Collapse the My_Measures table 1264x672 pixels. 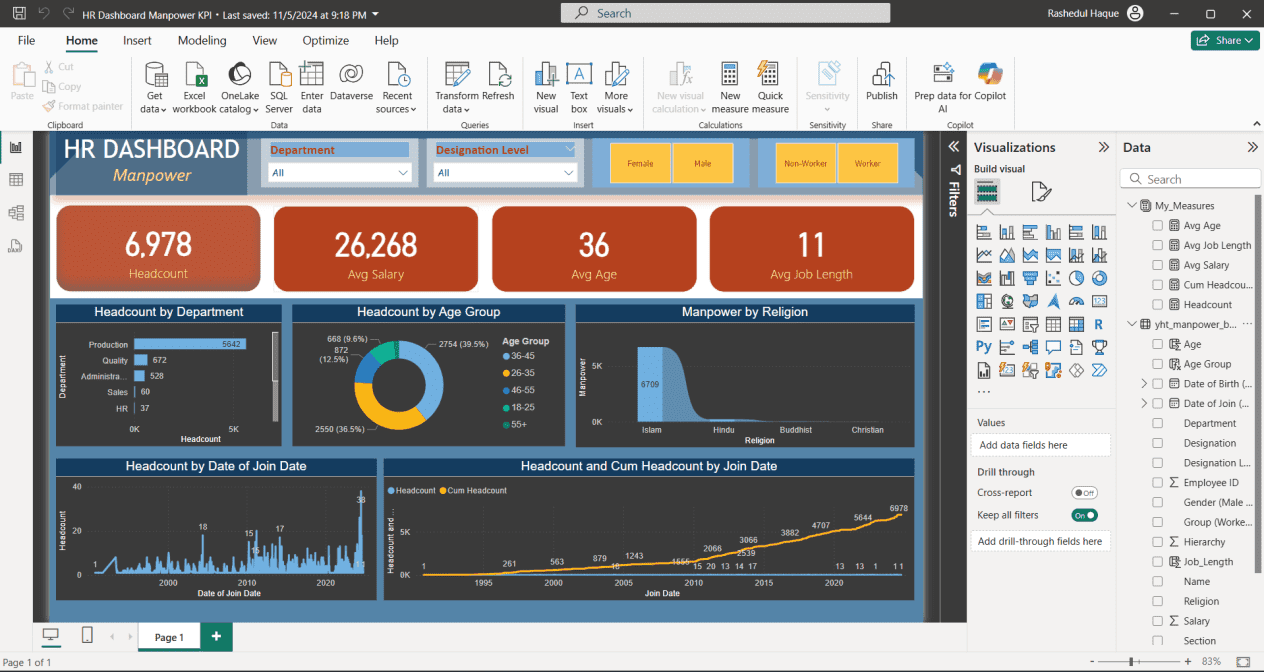pos(1132,206)
